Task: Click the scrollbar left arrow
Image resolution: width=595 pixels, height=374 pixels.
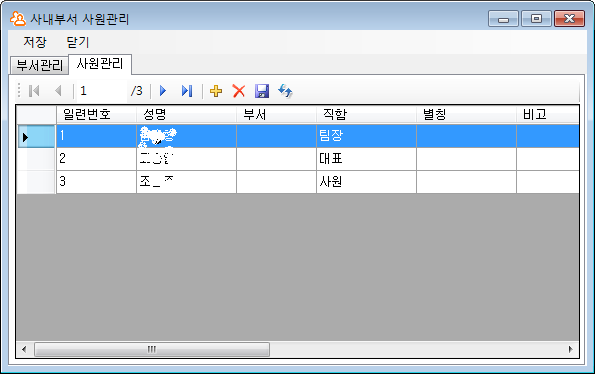Action: point(24,349)
